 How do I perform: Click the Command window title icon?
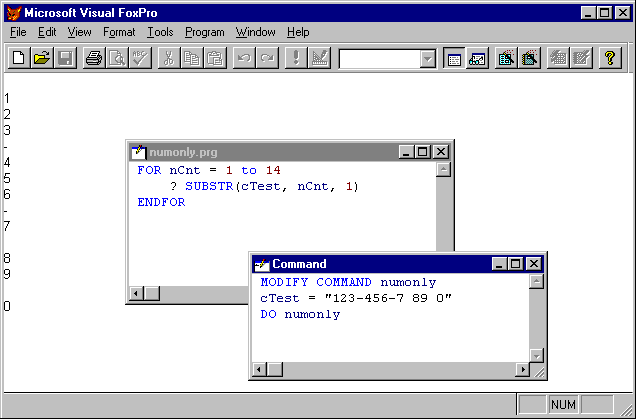point(262,264)
